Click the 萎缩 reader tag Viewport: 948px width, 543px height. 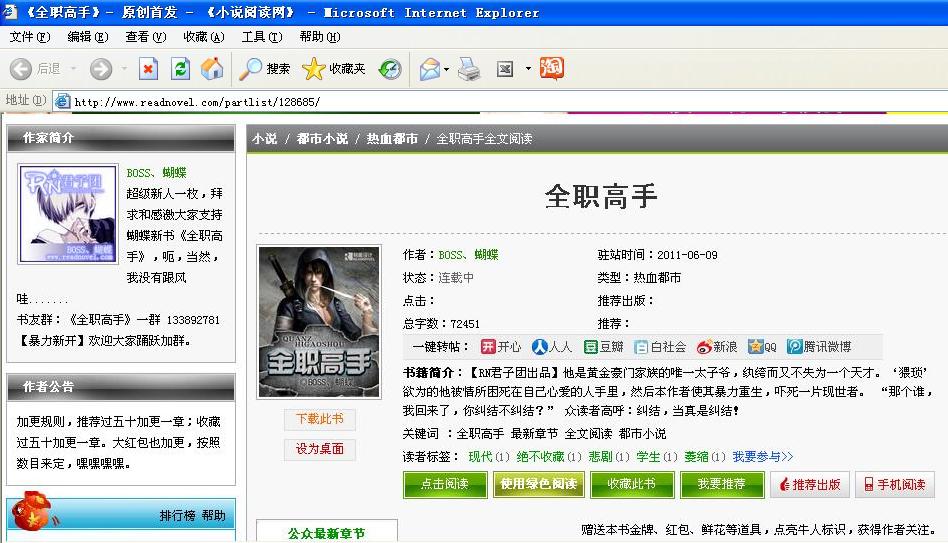696,457
